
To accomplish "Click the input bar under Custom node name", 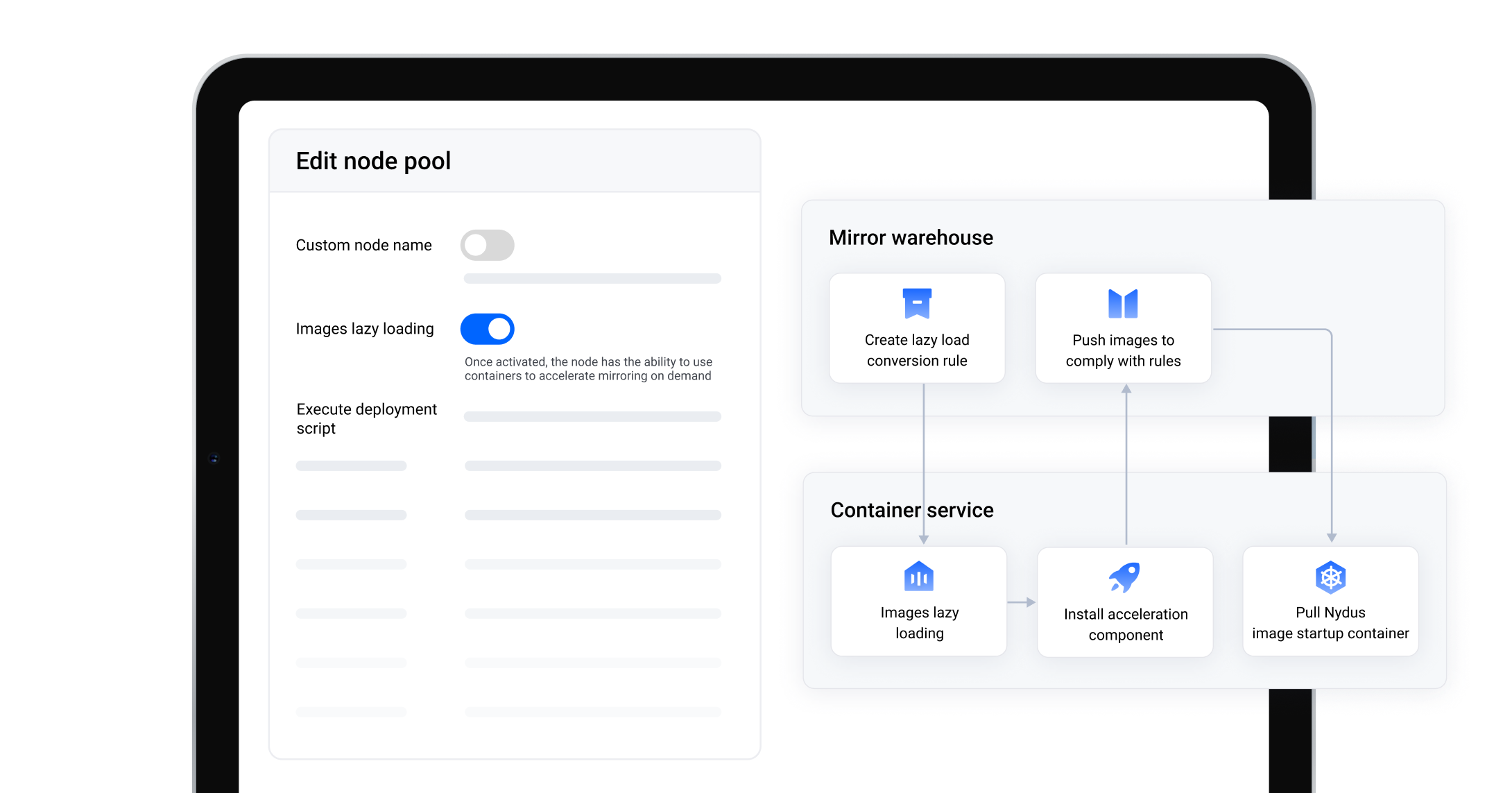I will tap(592, 279).
